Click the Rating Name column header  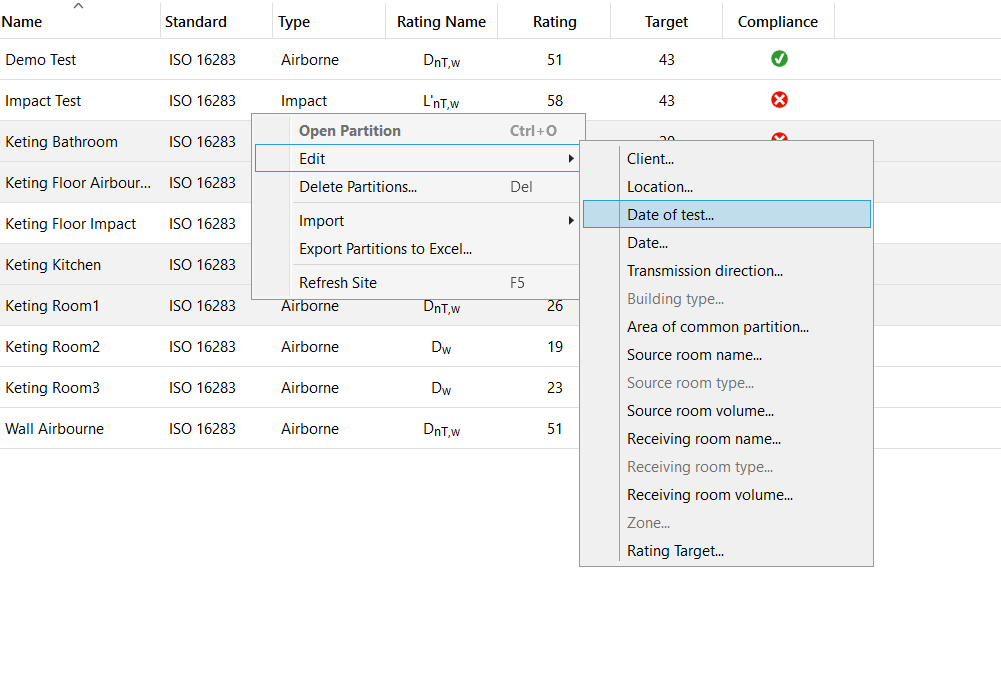click(441, 22)
